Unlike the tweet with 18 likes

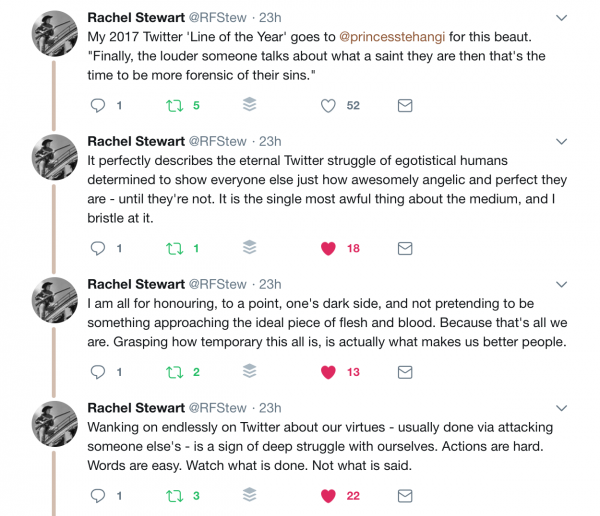(x=328, y=248)
